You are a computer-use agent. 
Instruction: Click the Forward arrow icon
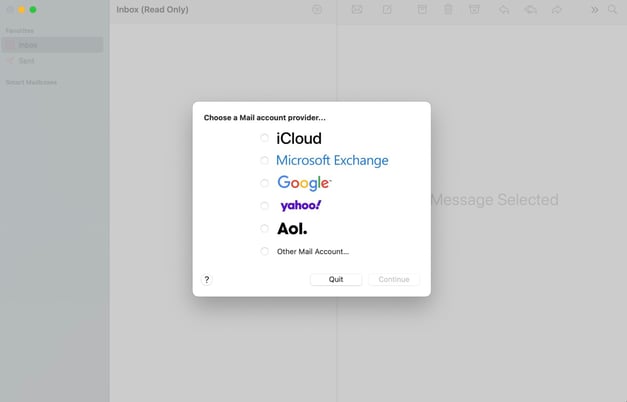coord(557,10)
